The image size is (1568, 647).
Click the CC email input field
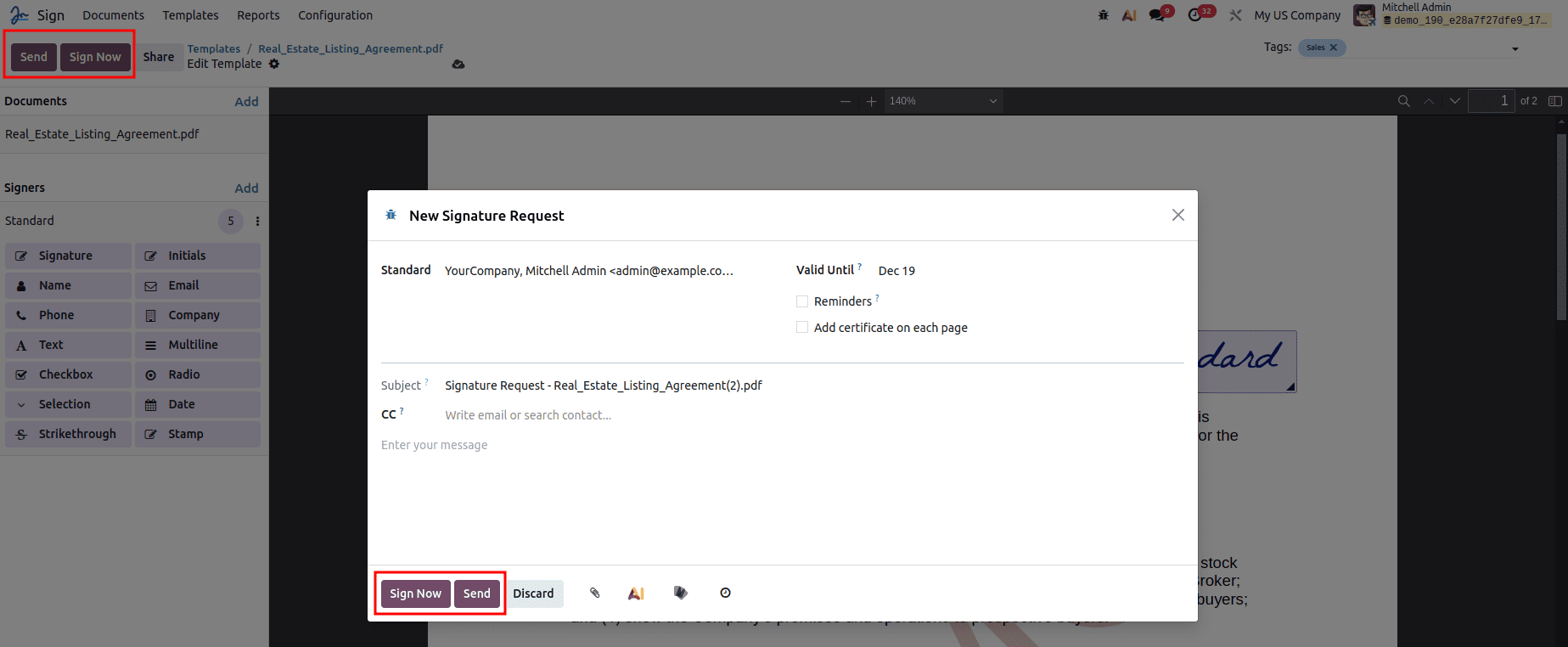click(x=814, y=415)
